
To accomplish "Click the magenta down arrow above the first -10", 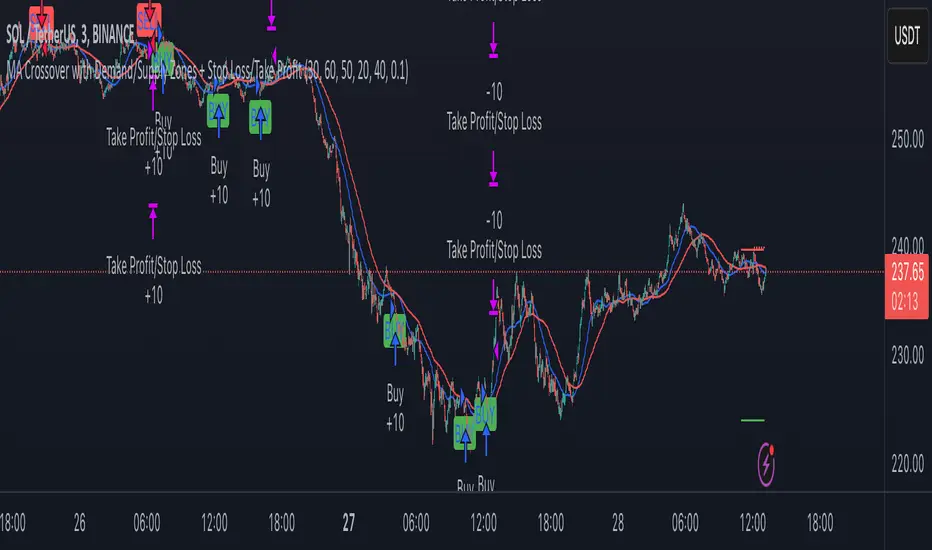I will pos(493,40).
